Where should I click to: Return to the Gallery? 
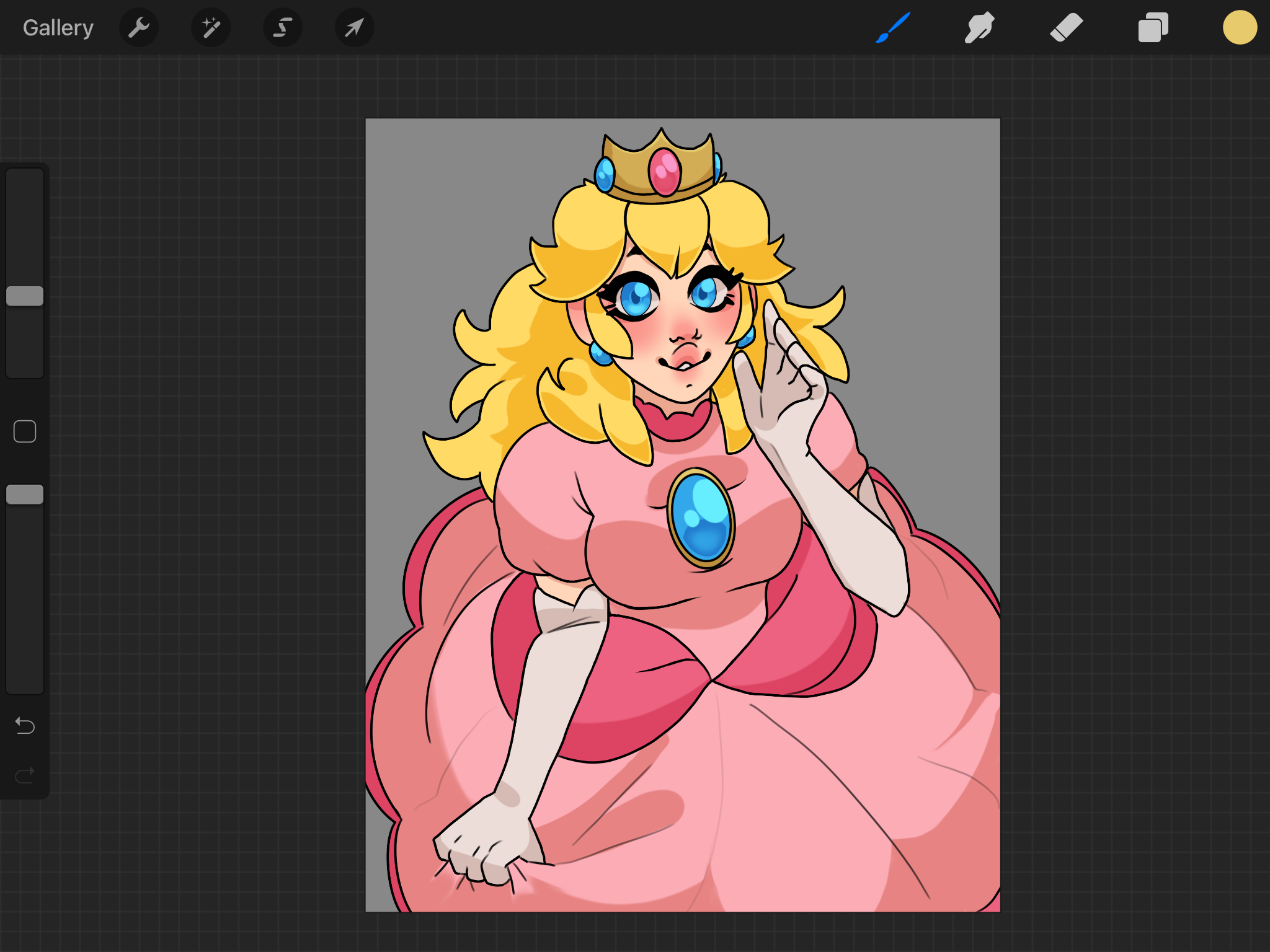click(x=58, y=28)
